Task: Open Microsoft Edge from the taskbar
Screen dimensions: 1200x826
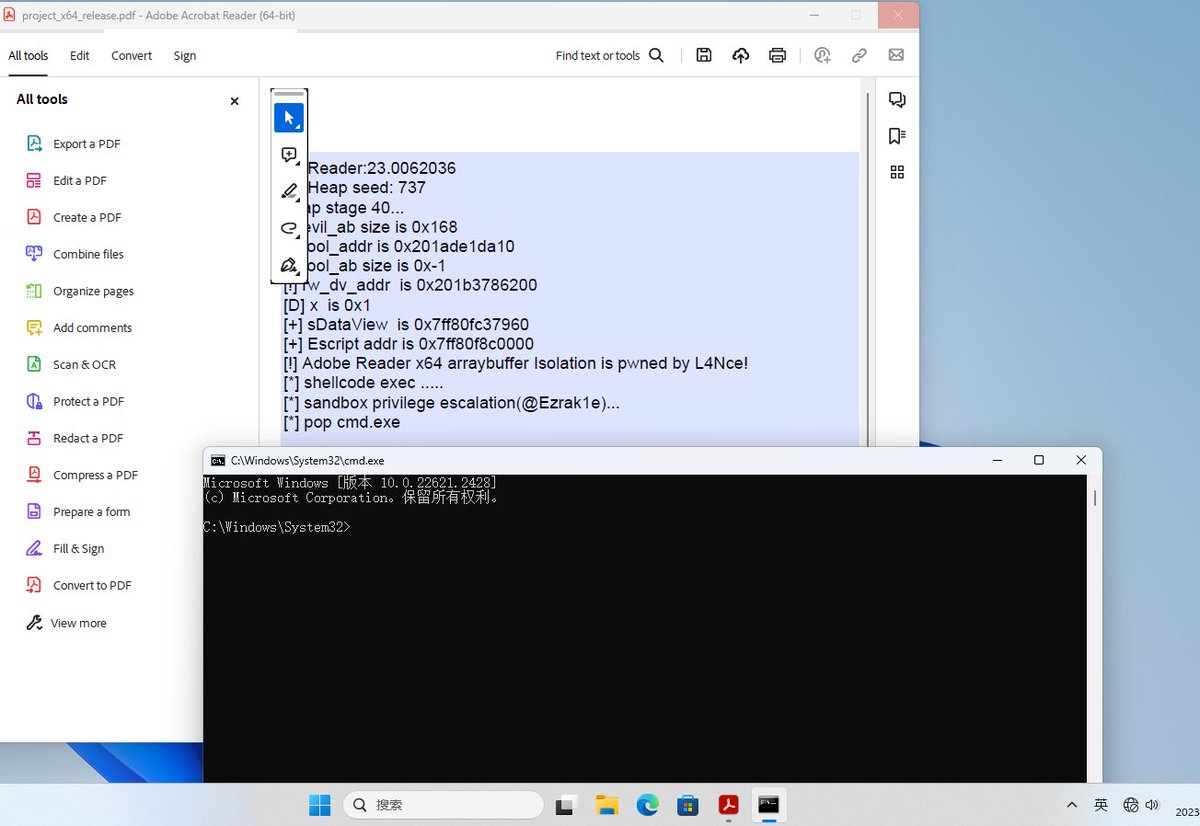Action: pyautogui.click(x=648, y=805)
